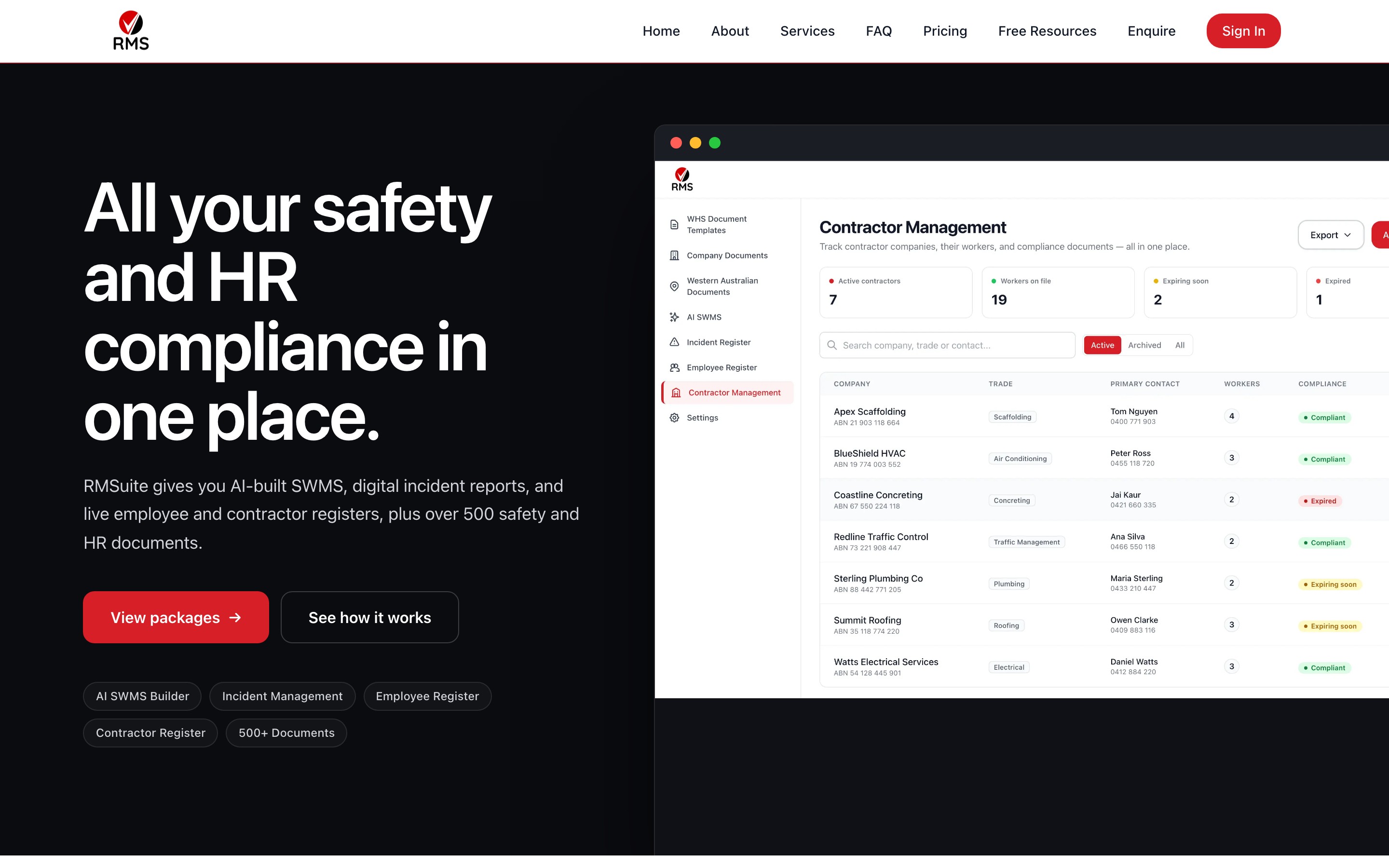
Task: Click the search company, trade or contact field
Action: [x=947, y=345]
